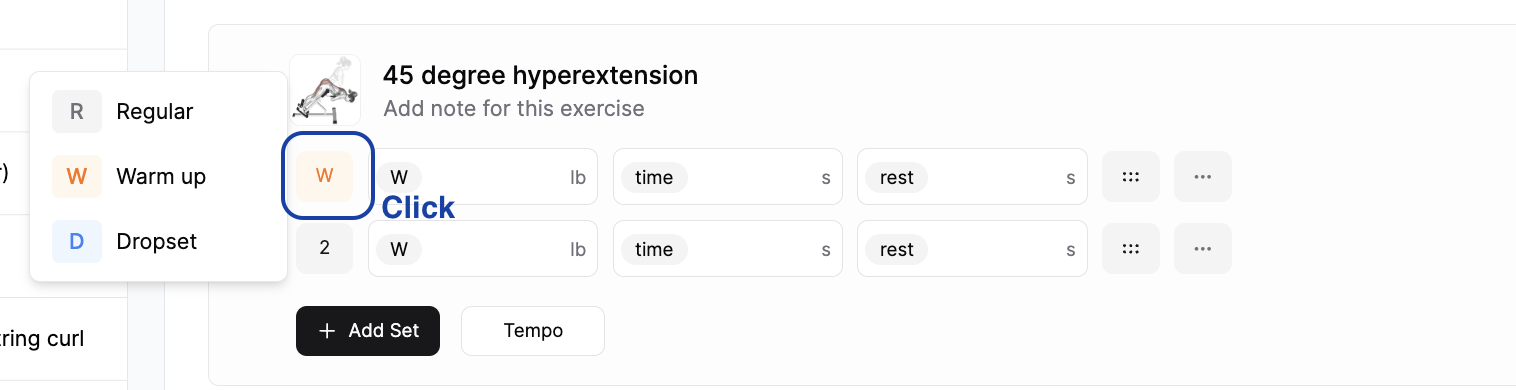Image resolution: width=1516 pixels, height=390 pixels.
Task: Click the 45 degree hyperextension exercise thumbnail
Action: pyautogui.click(x=325, y=90)
